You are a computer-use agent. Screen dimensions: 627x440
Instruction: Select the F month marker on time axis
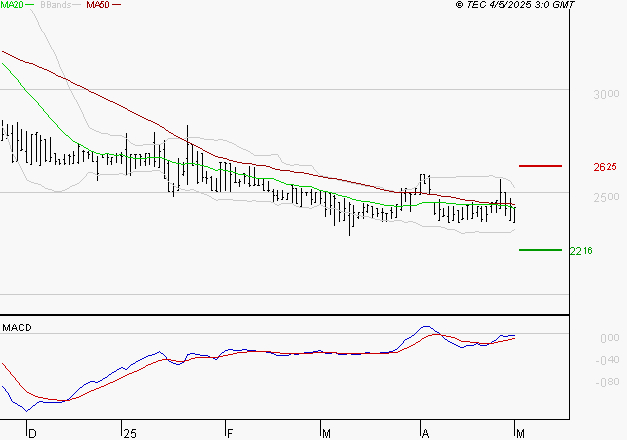coord(229,433)
